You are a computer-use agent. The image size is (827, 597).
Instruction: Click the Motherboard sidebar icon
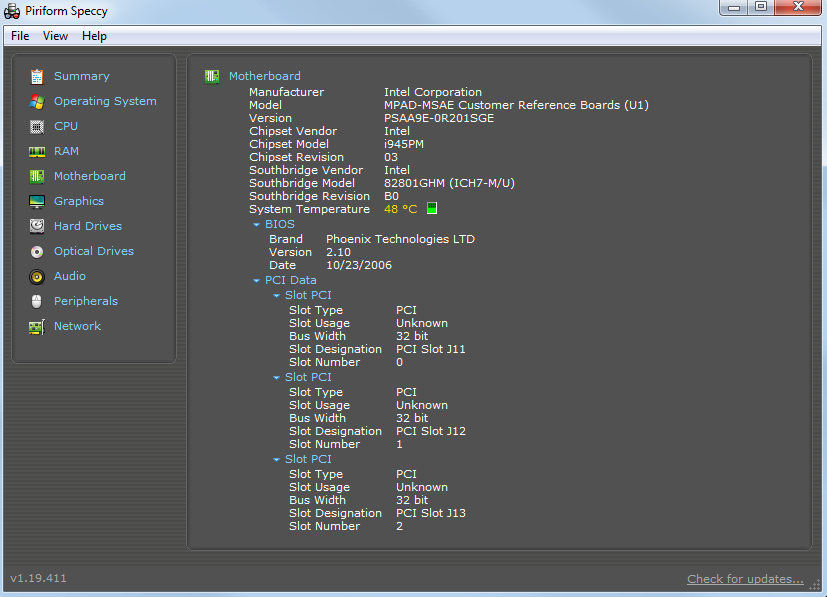[x=37, y=176]
